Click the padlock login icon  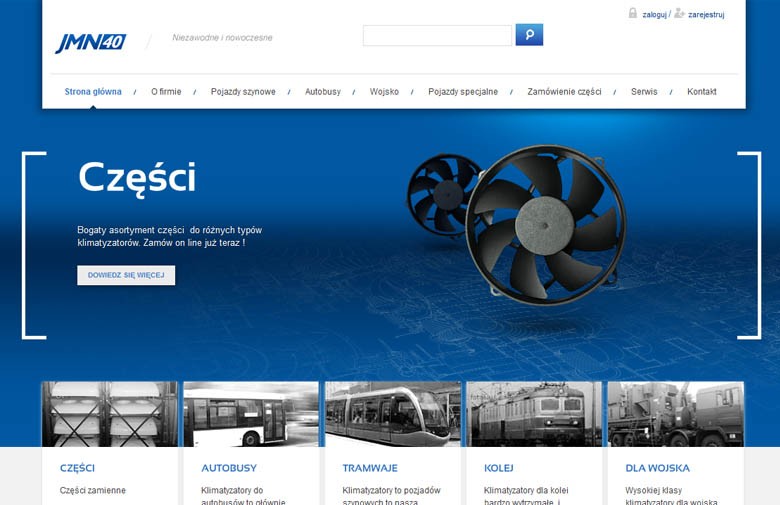633,14
